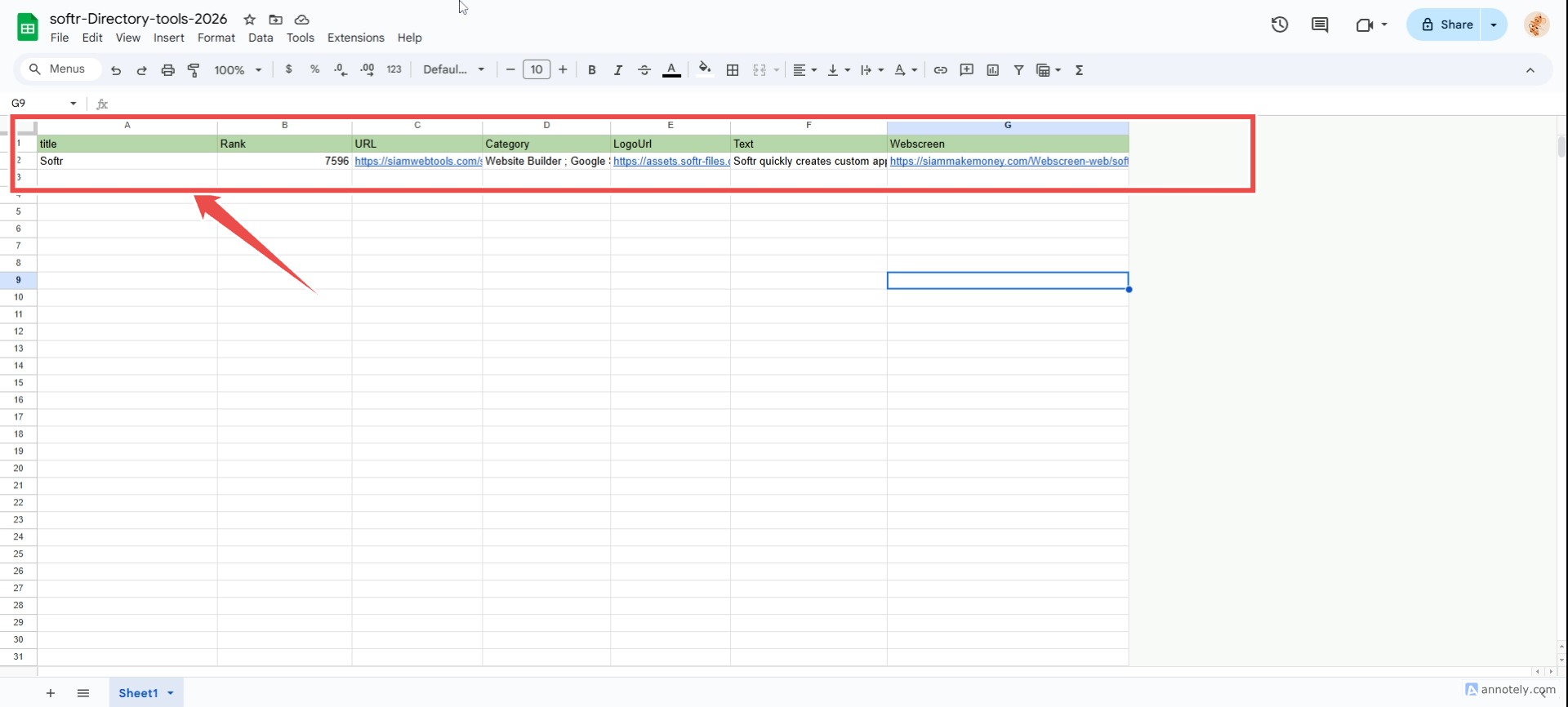Viewport: 1568px width, 707px height.
Task: Select the Paint format tool
Action: point(194,70)
